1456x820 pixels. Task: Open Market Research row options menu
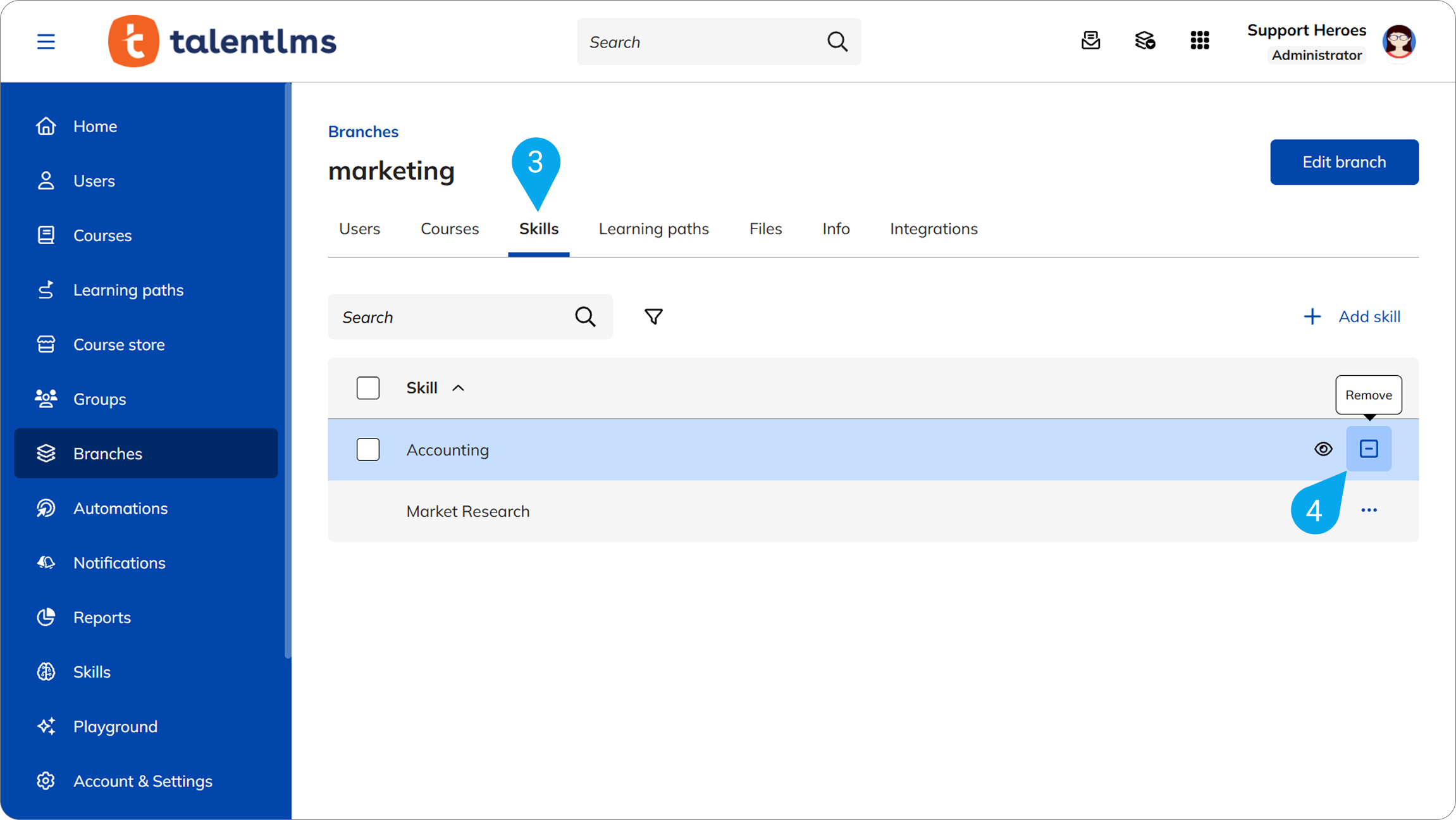[x=1369, y=510]
